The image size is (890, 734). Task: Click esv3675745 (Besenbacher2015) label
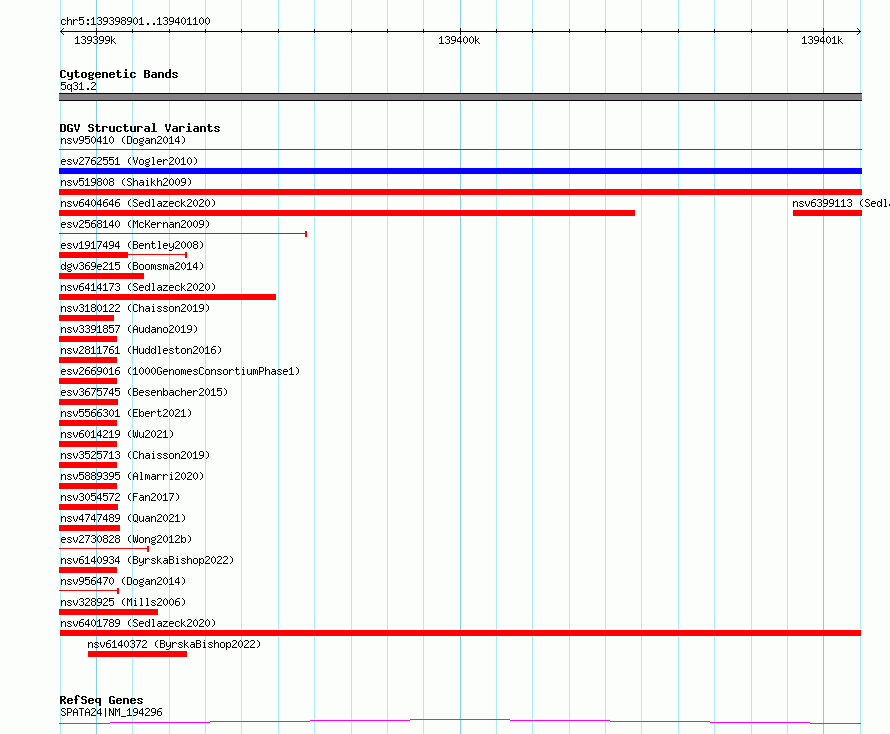click(144, 392)
